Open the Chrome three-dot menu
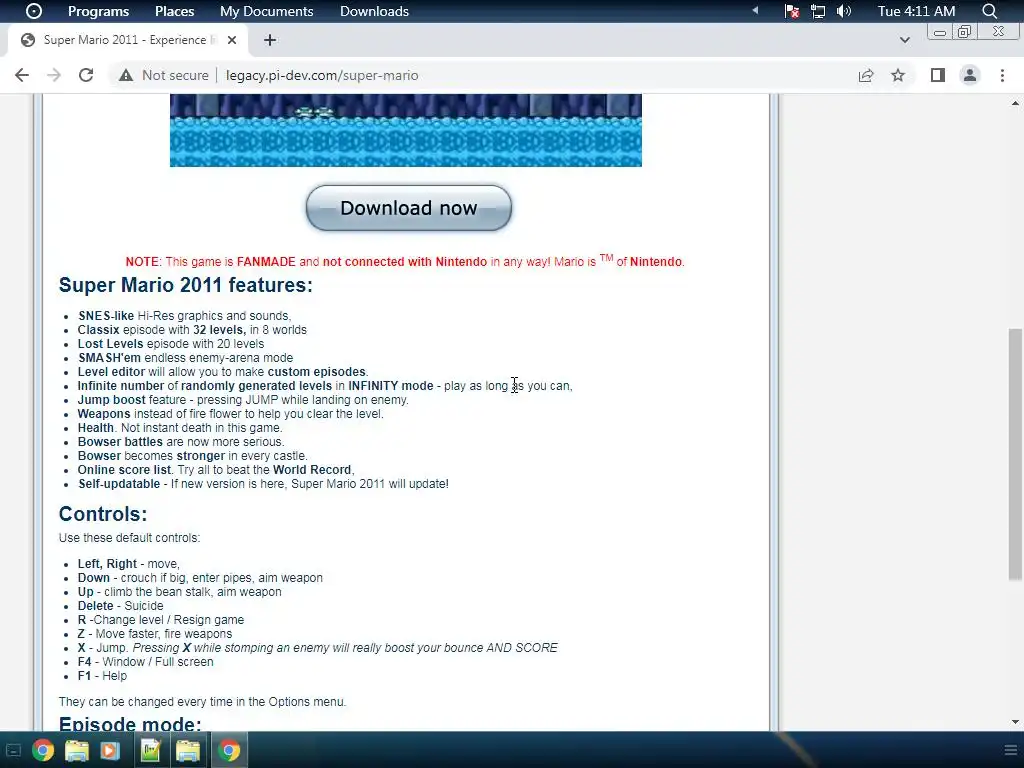The height and width of the screenshot is (768, 1024). tap(1002, 75)
